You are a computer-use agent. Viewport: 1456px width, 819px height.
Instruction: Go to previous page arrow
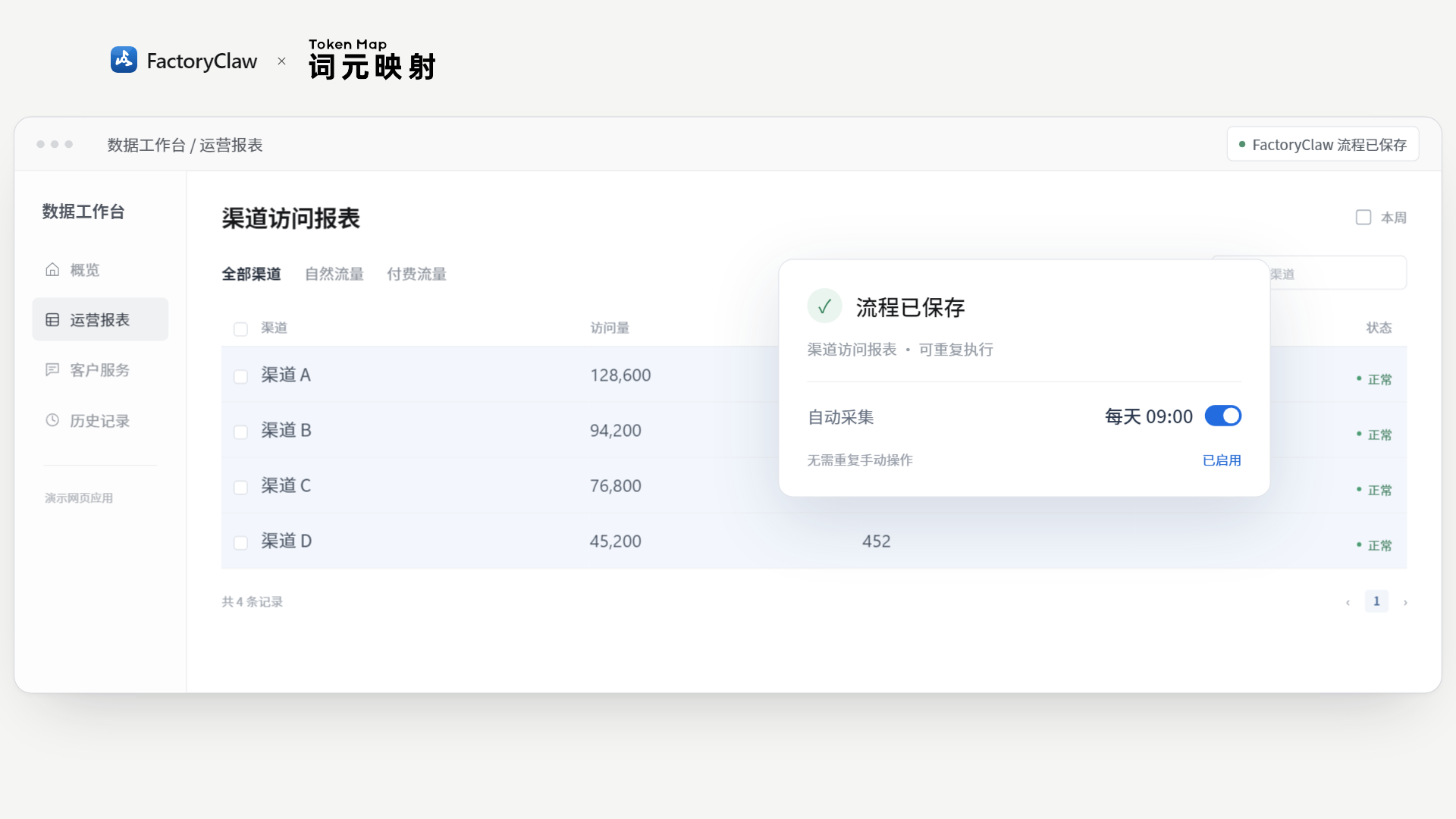click(1348, 602)
